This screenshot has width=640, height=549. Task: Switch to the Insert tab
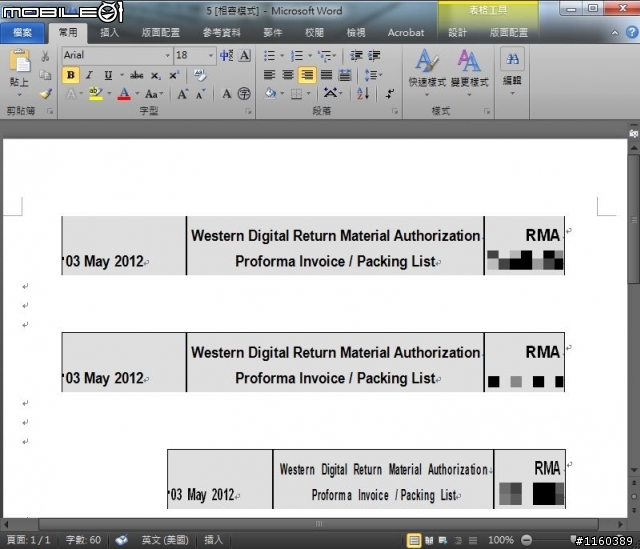click(109, 33)
